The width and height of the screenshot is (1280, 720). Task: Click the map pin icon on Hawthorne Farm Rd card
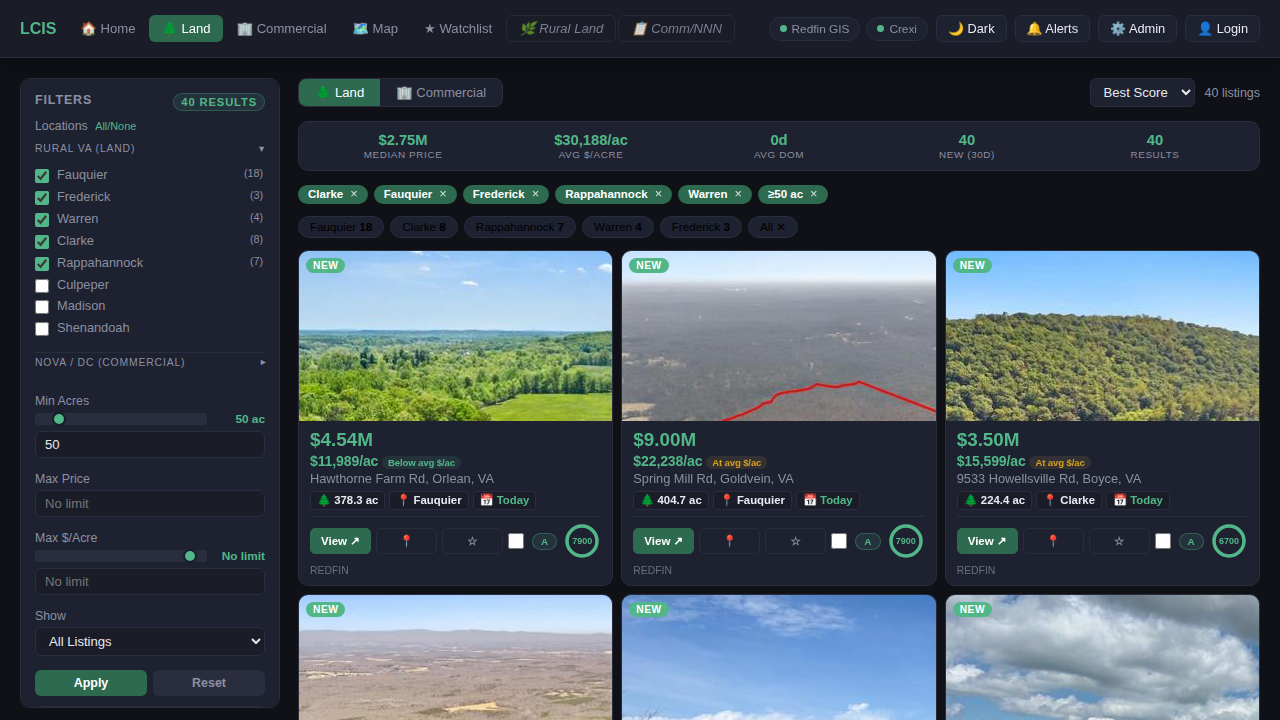tap(406, 541)
